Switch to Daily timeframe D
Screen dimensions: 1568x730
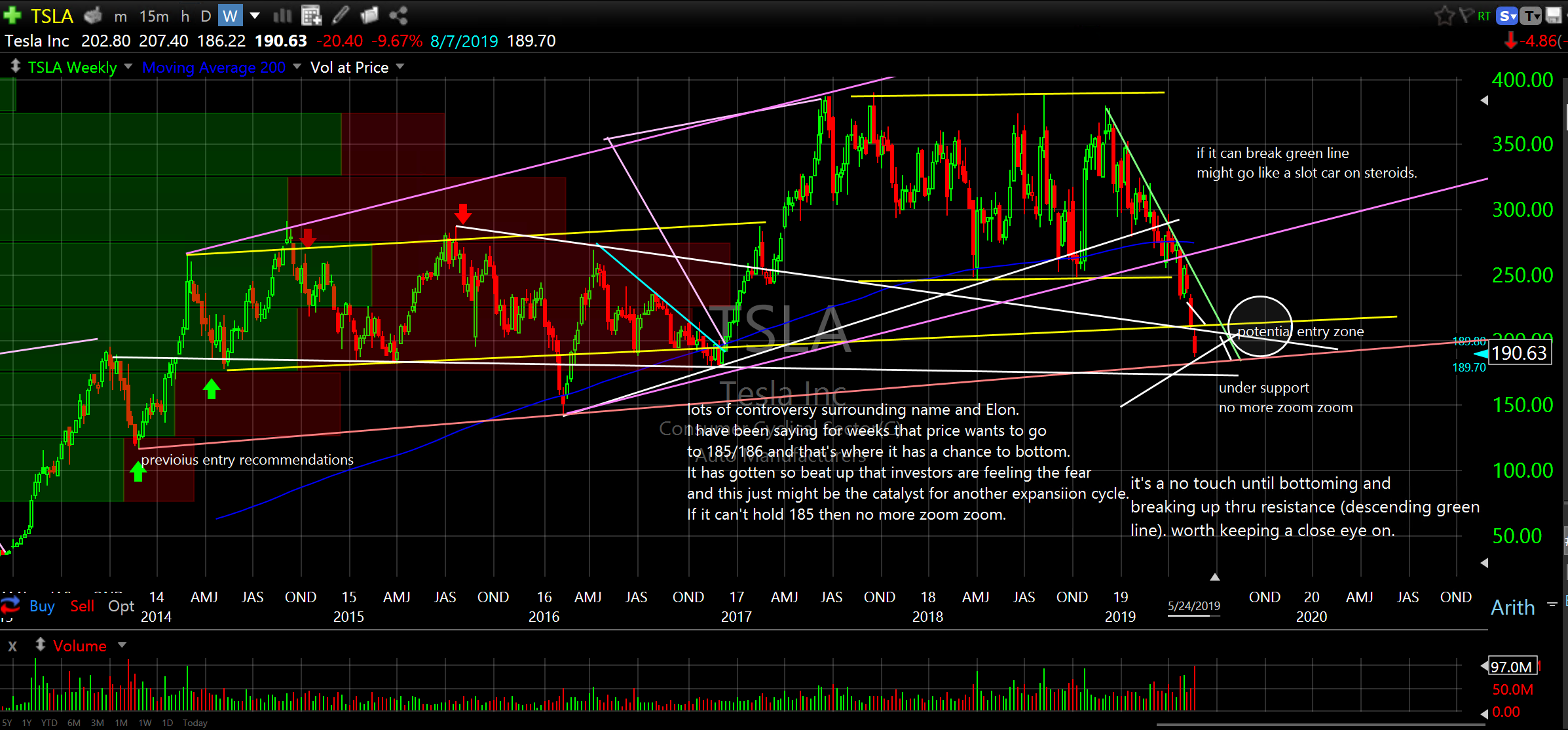pos(206,16)
